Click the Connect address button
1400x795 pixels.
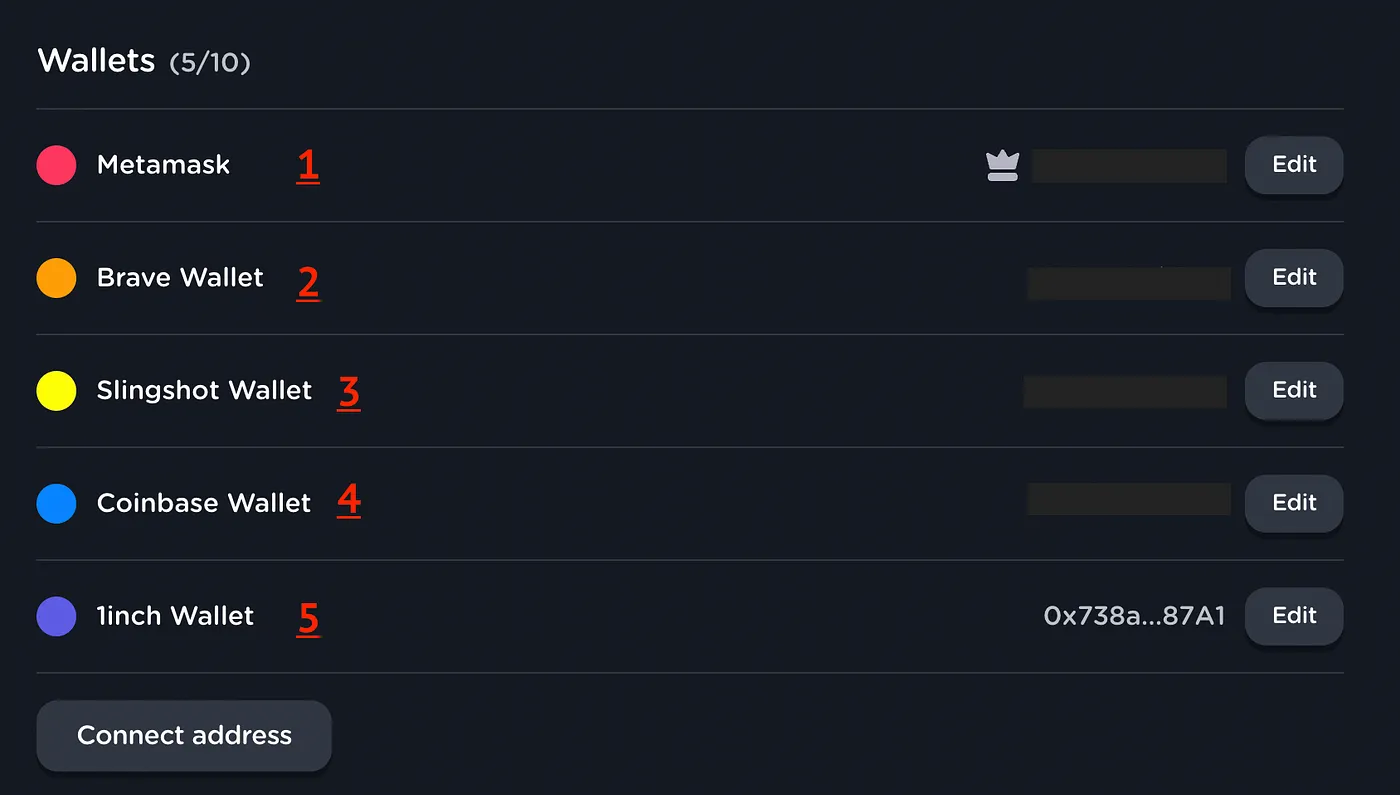click(184, 736)
